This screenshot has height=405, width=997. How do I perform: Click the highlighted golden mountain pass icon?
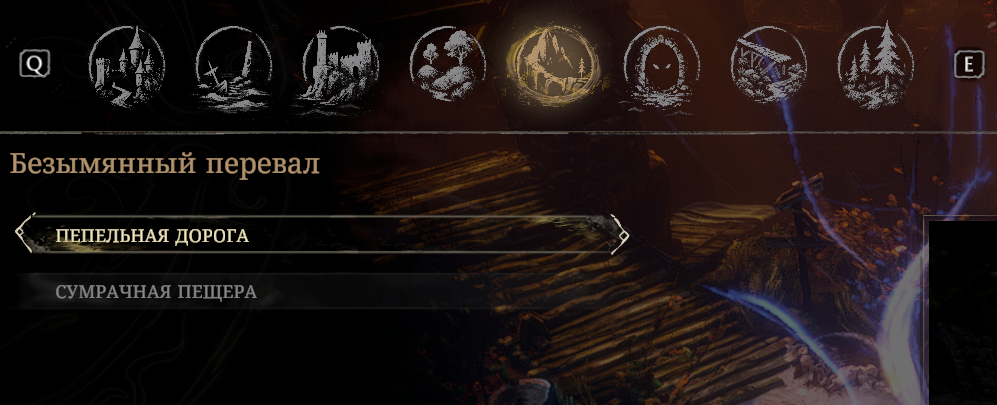click(x=554, y=65)
